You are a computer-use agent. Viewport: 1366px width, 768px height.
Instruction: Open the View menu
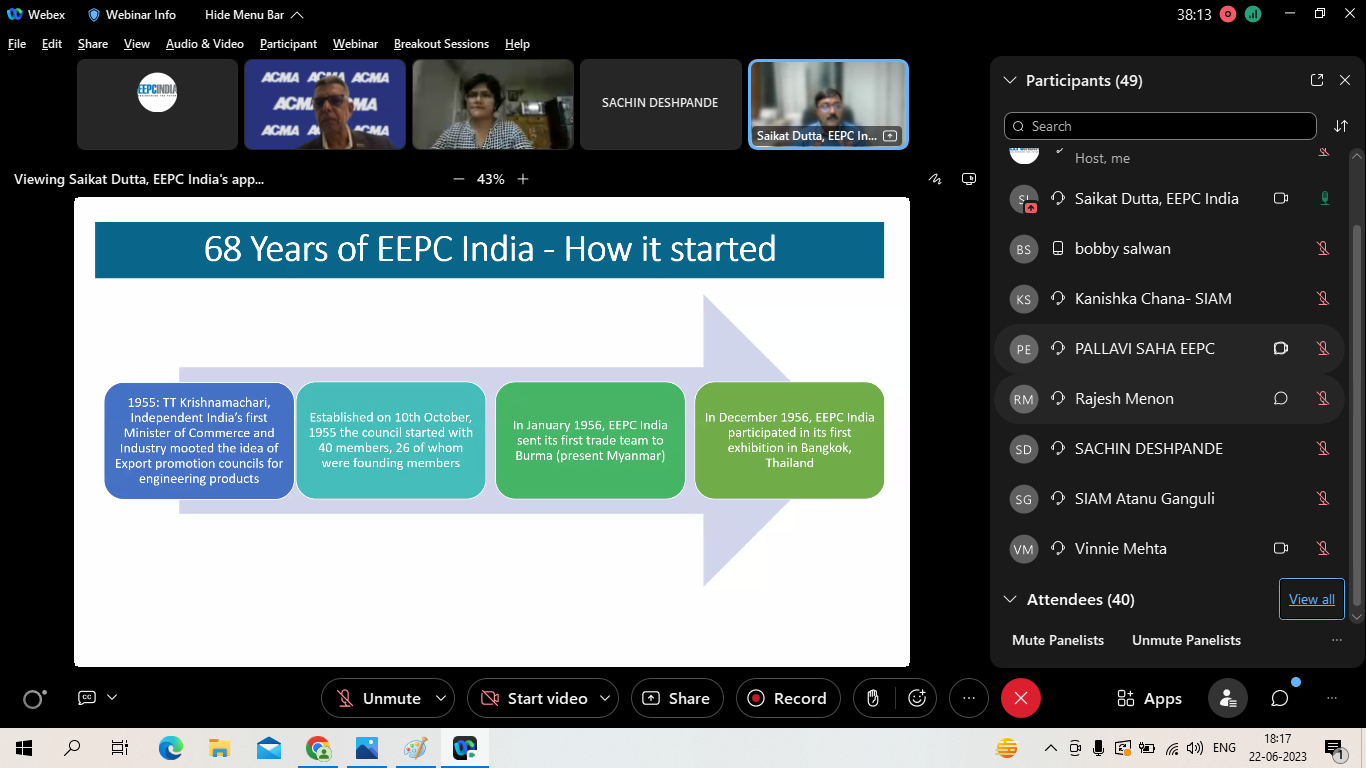click(x=137, y=44)
